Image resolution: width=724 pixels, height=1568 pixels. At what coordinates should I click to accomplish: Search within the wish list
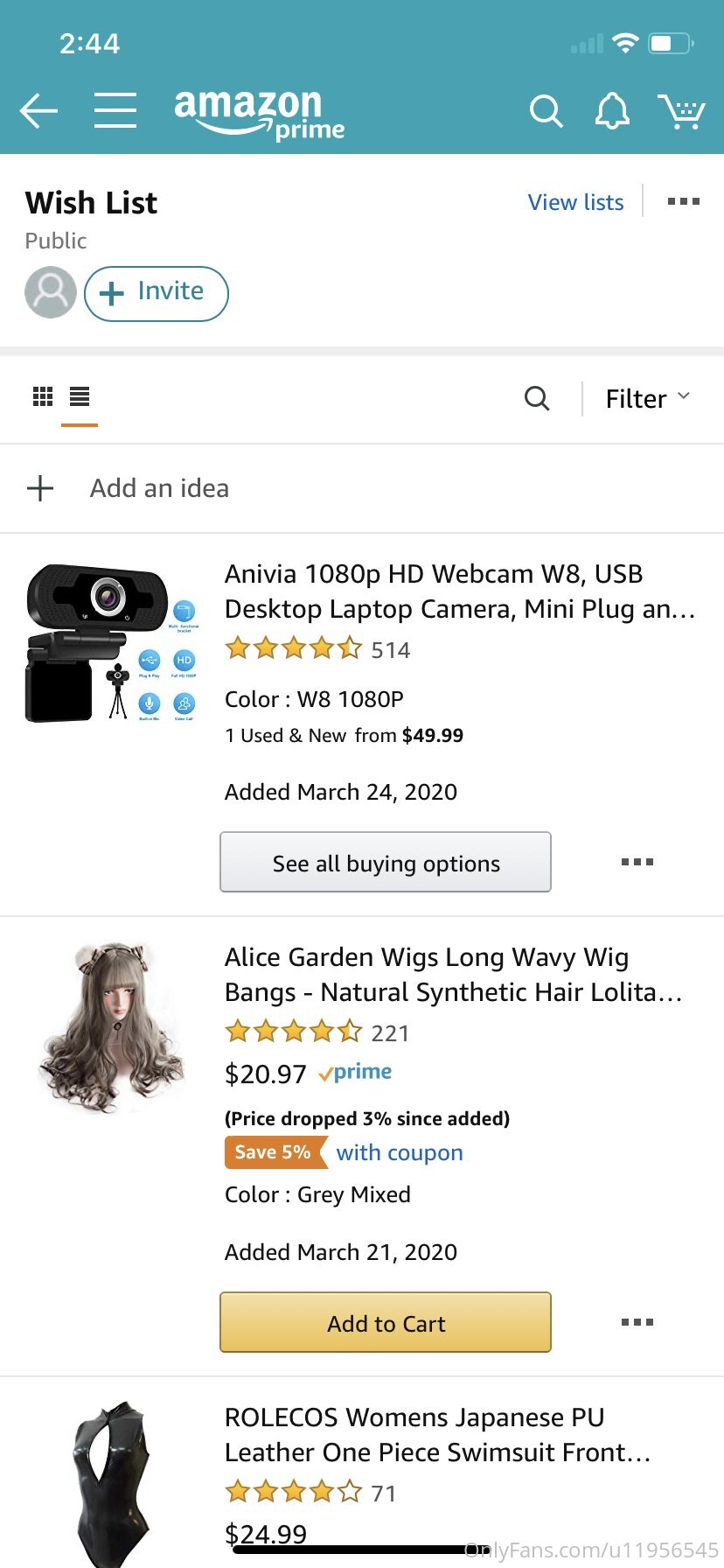point(537,398)
